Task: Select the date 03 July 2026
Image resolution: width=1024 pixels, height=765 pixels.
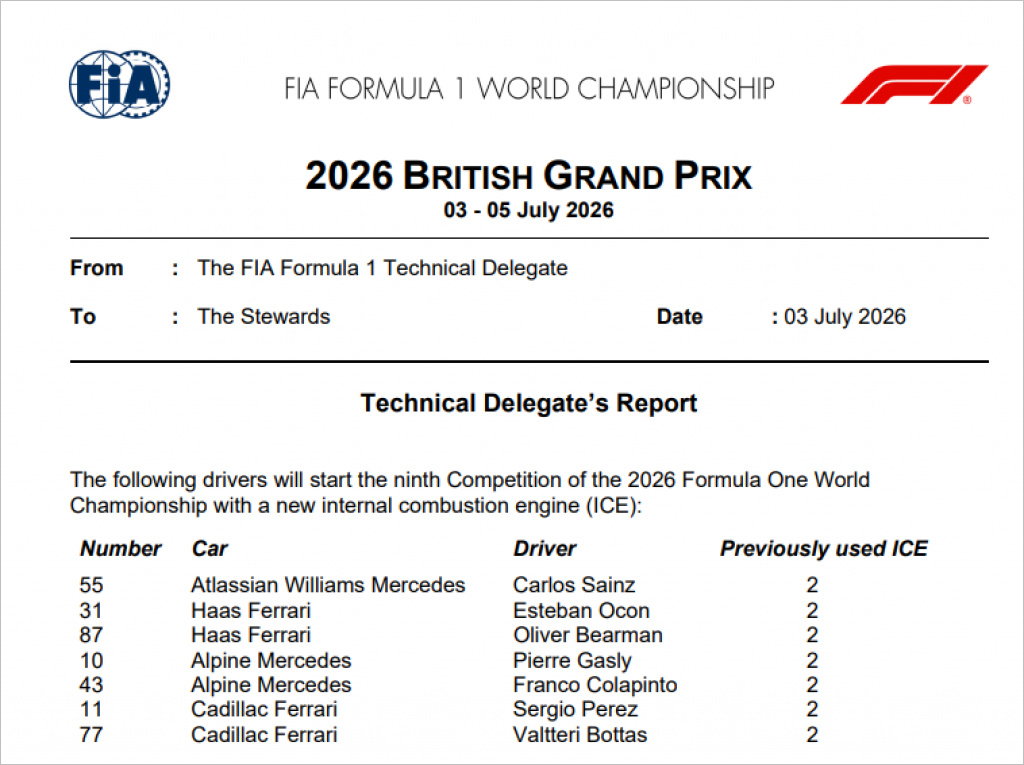Action: (x=844, y=317)
